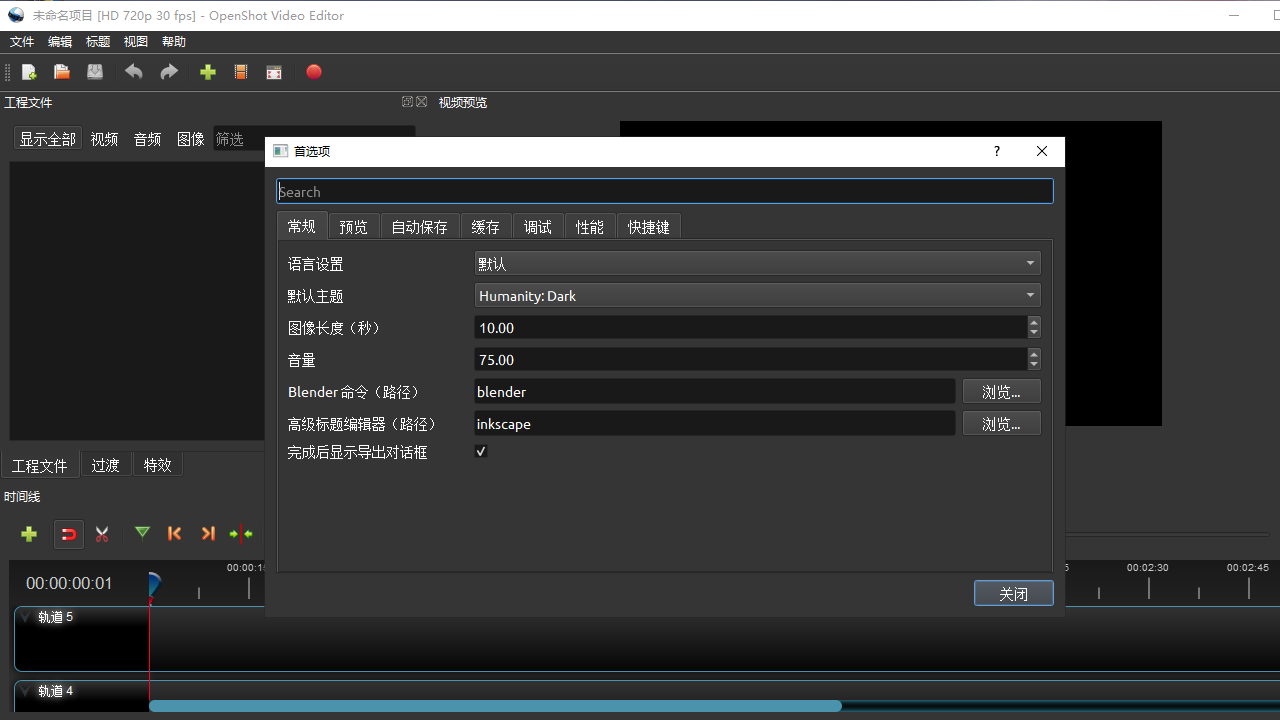Screen dimensions: 1280x720
Task: Undo the last action
Action: pos(133,72)
